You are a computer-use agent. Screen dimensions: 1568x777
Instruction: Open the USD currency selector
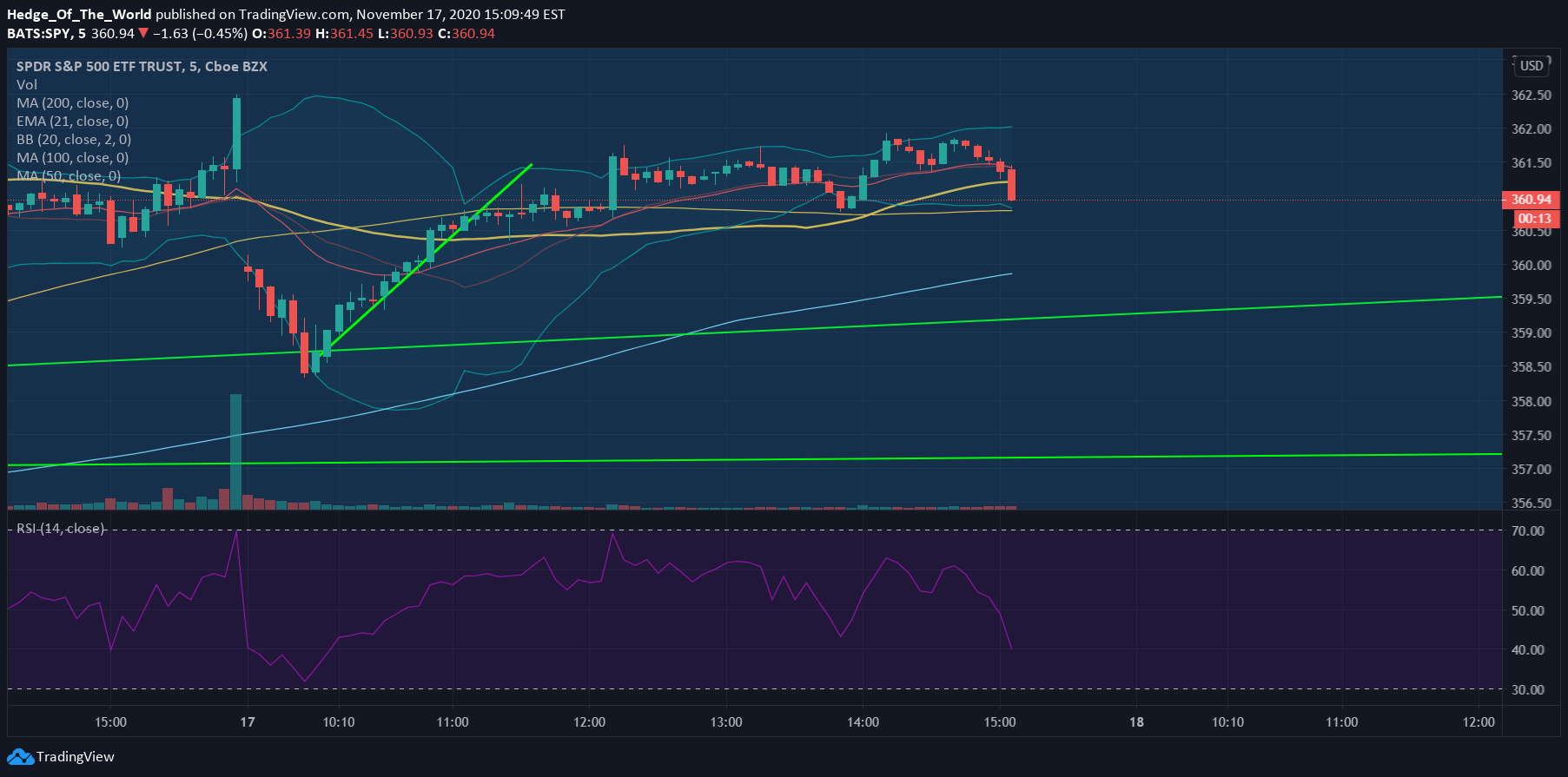tap(1532, 66)
